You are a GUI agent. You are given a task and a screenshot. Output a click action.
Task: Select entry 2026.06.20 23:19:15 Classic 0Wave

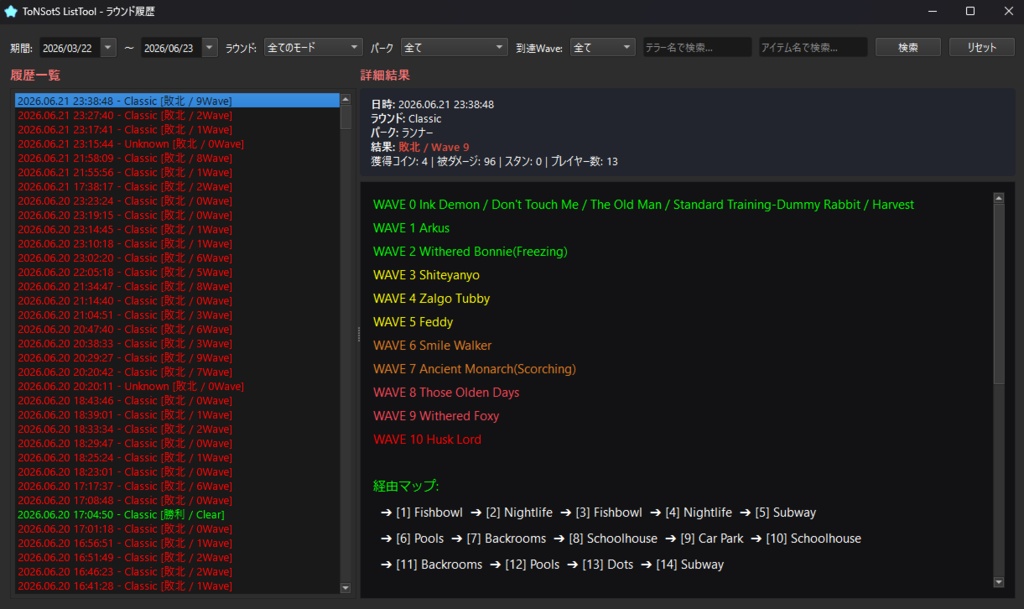click(x=177, y=215)
